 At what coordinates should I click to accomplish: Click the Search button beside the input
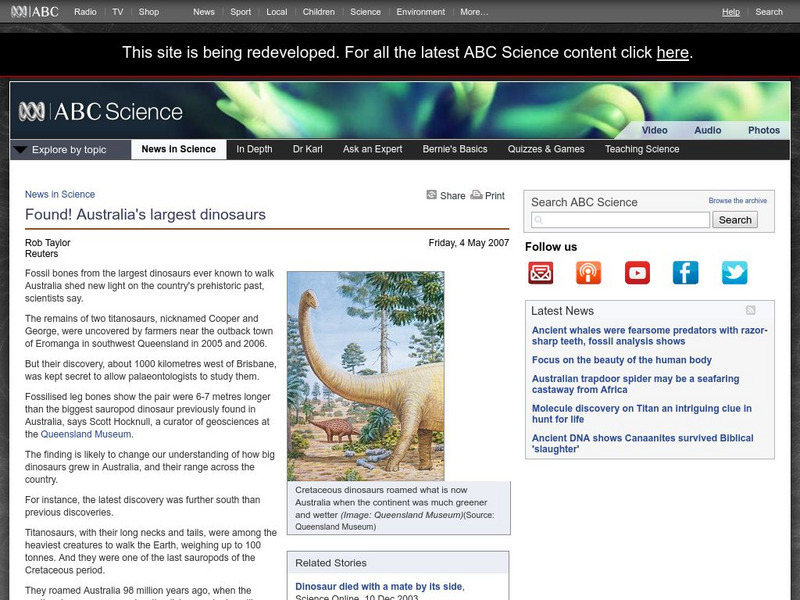[735, 220]
